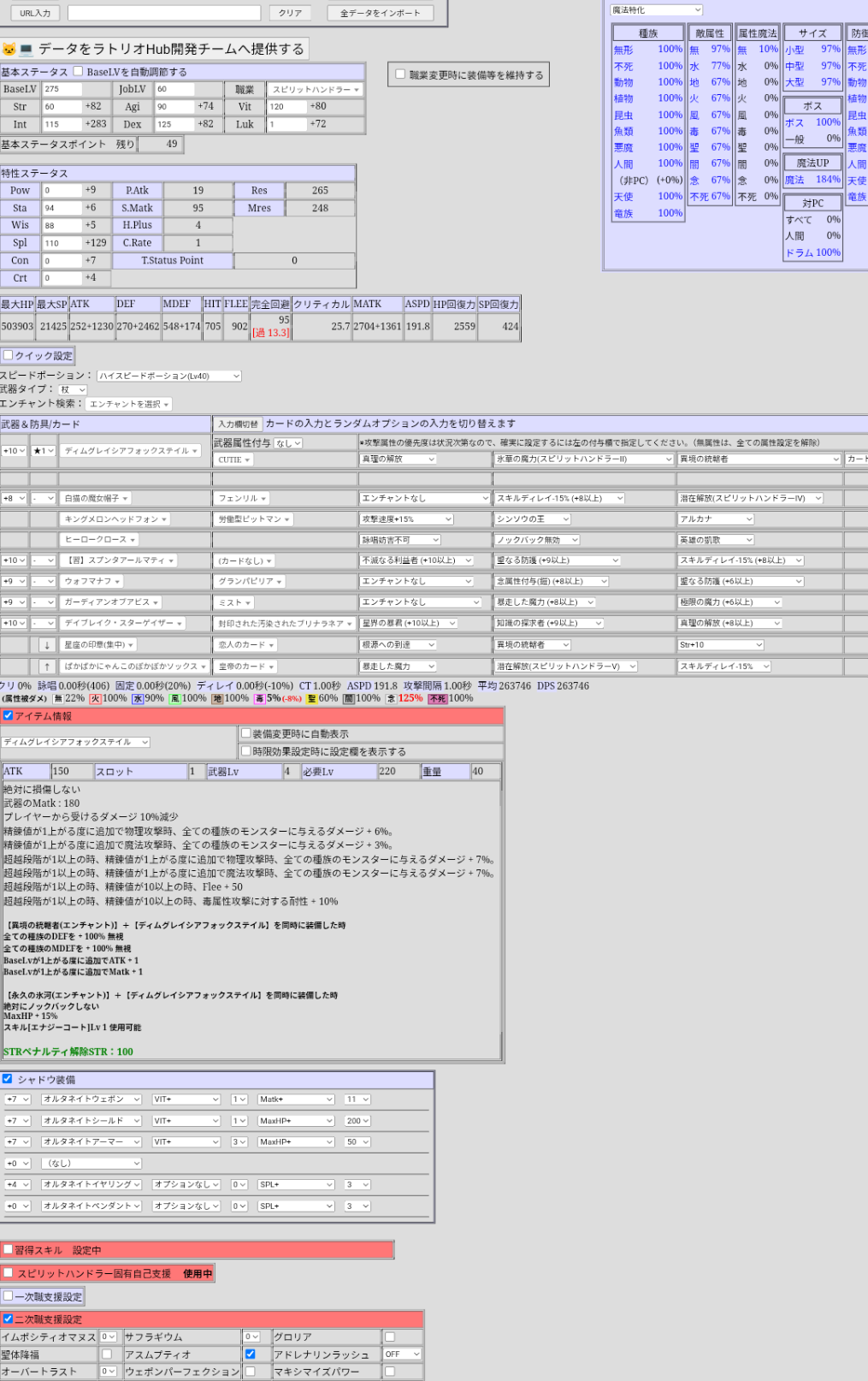Click the fire (火) element resistance icon
The width and height of the screenshot is (868, 1381).
[x=95, y=699]
